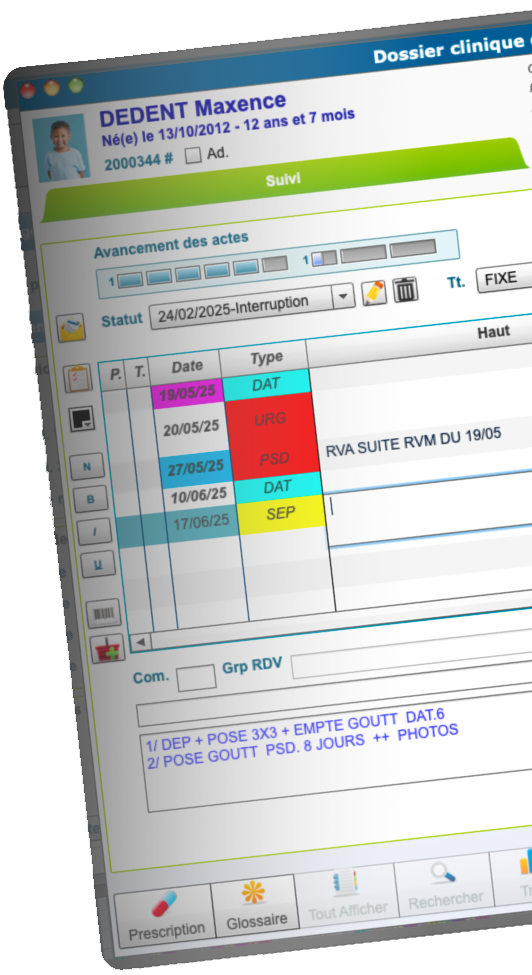Click the DAT type cell of 10/06/25
532x975 pixels.
[277, 486]
